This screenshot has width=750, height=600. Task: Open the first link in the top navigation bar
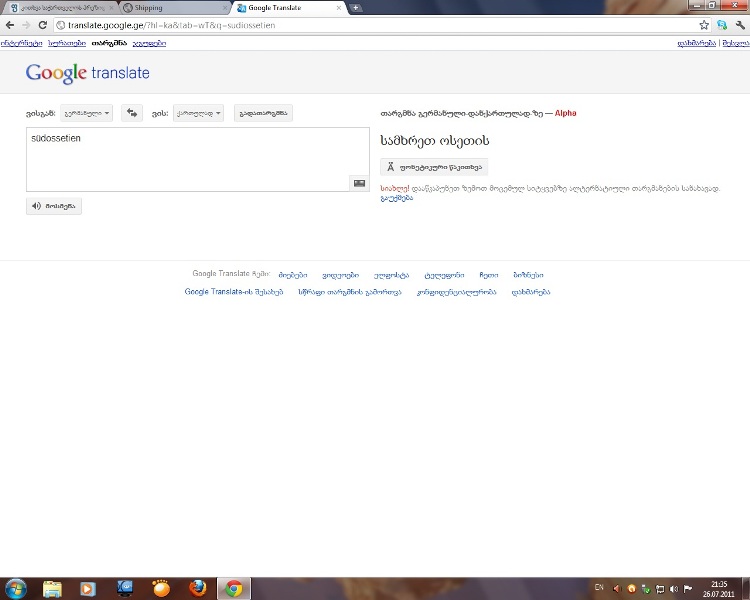point(22,43)
